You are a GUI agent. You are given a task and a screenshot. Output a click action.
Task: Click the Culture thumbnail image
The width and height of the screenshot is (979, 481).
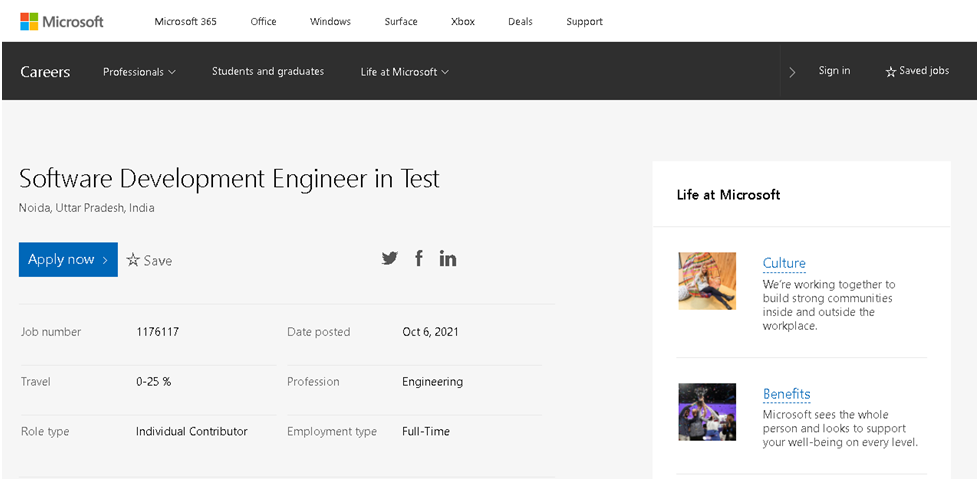[x=707, y=280]
